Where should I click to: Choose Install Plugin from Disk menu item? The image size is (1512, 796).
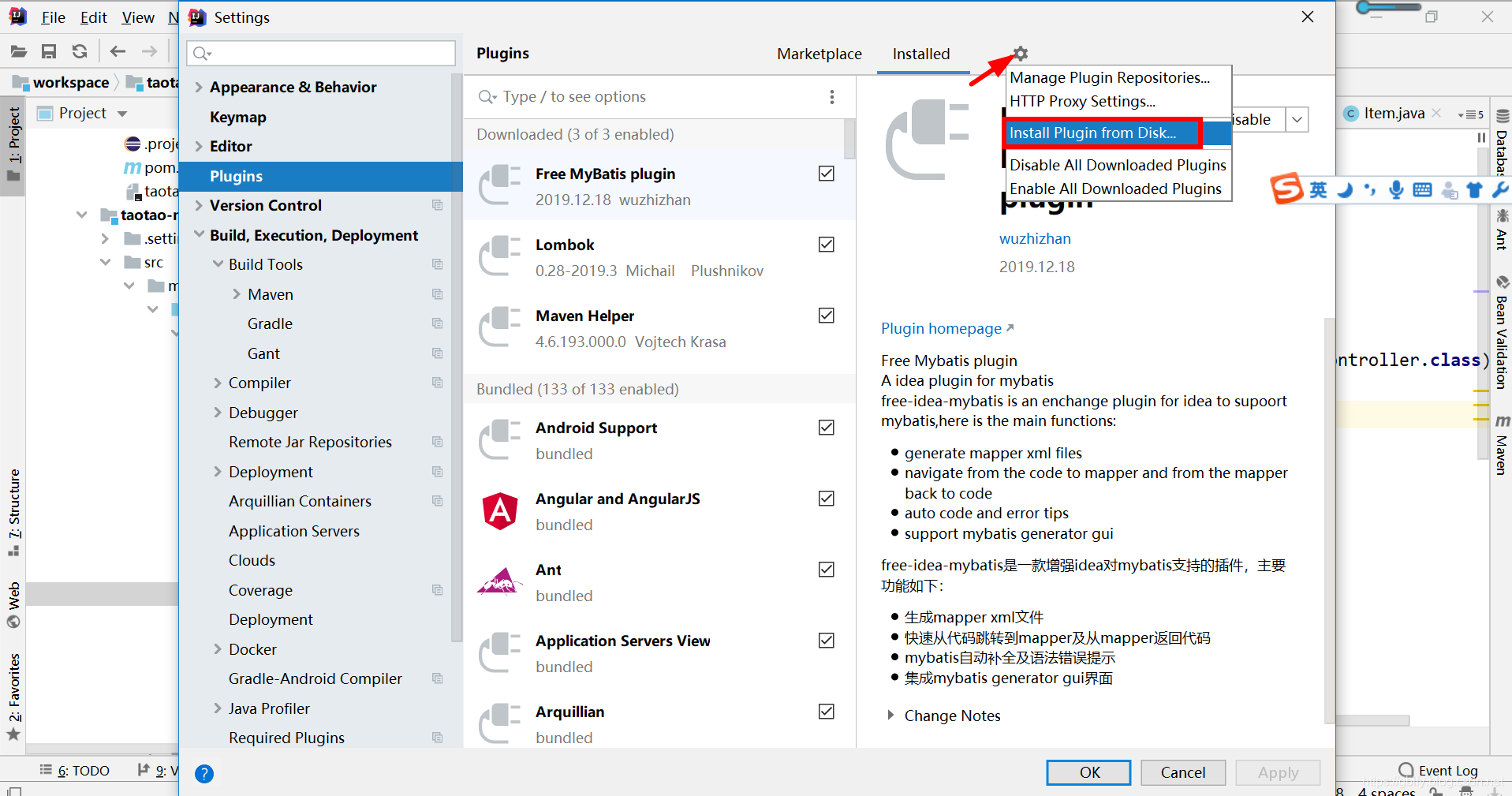pyautogui.click(x=1118, y=133)
